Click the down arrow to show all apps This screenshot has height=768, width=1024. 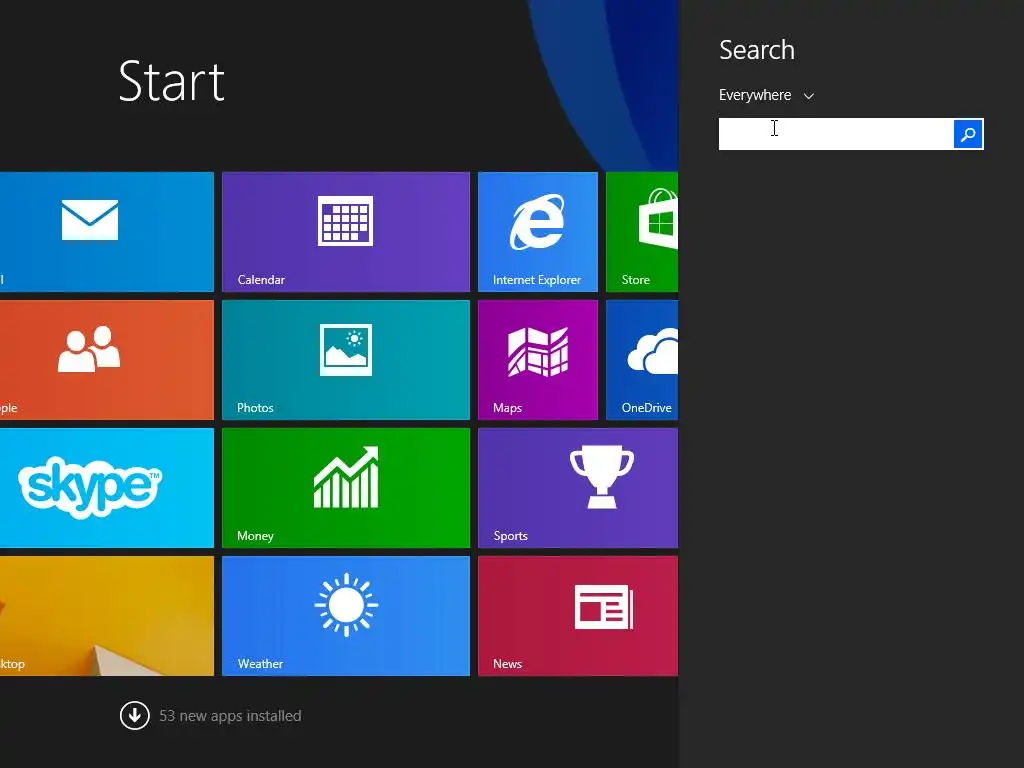click(x=135, y=715)
